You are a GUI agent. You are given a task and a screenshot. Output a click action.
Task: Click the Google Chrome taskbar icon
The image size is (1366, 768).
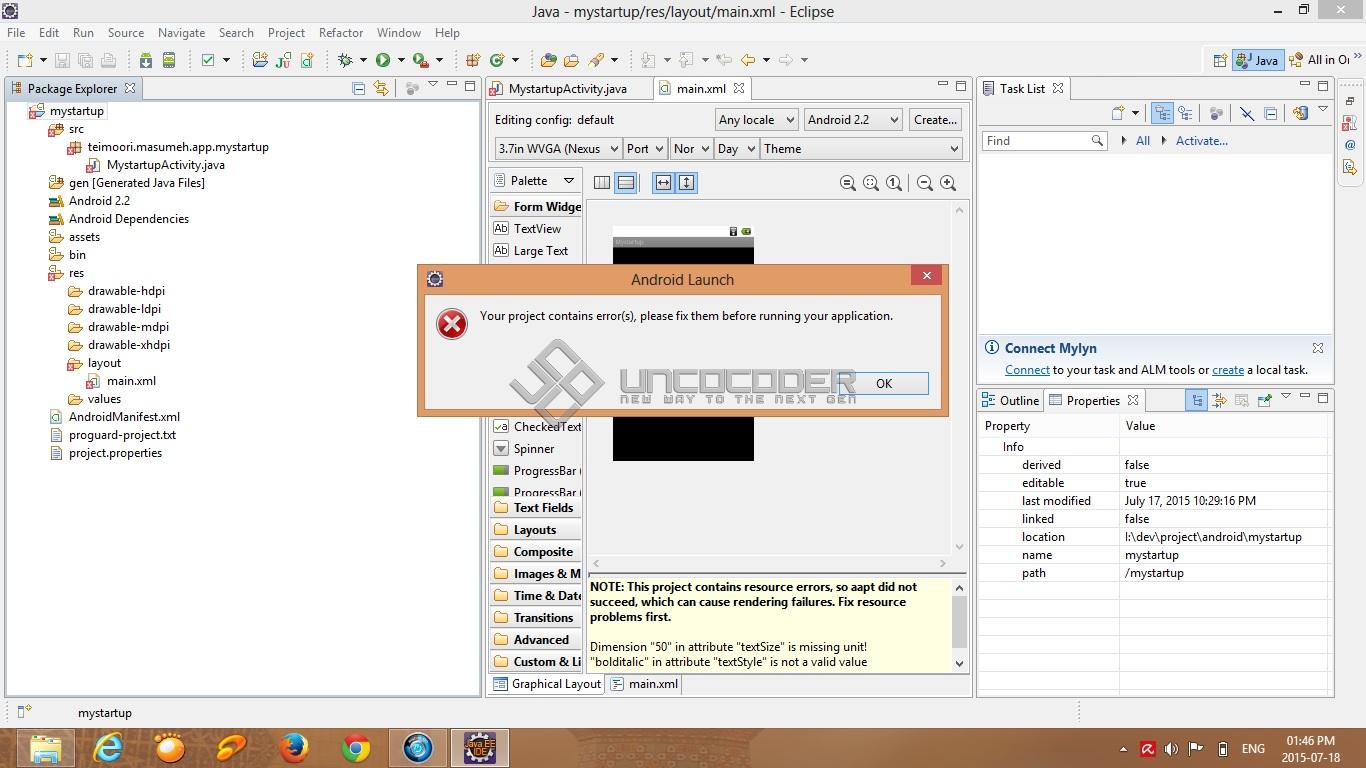(356, 747)
